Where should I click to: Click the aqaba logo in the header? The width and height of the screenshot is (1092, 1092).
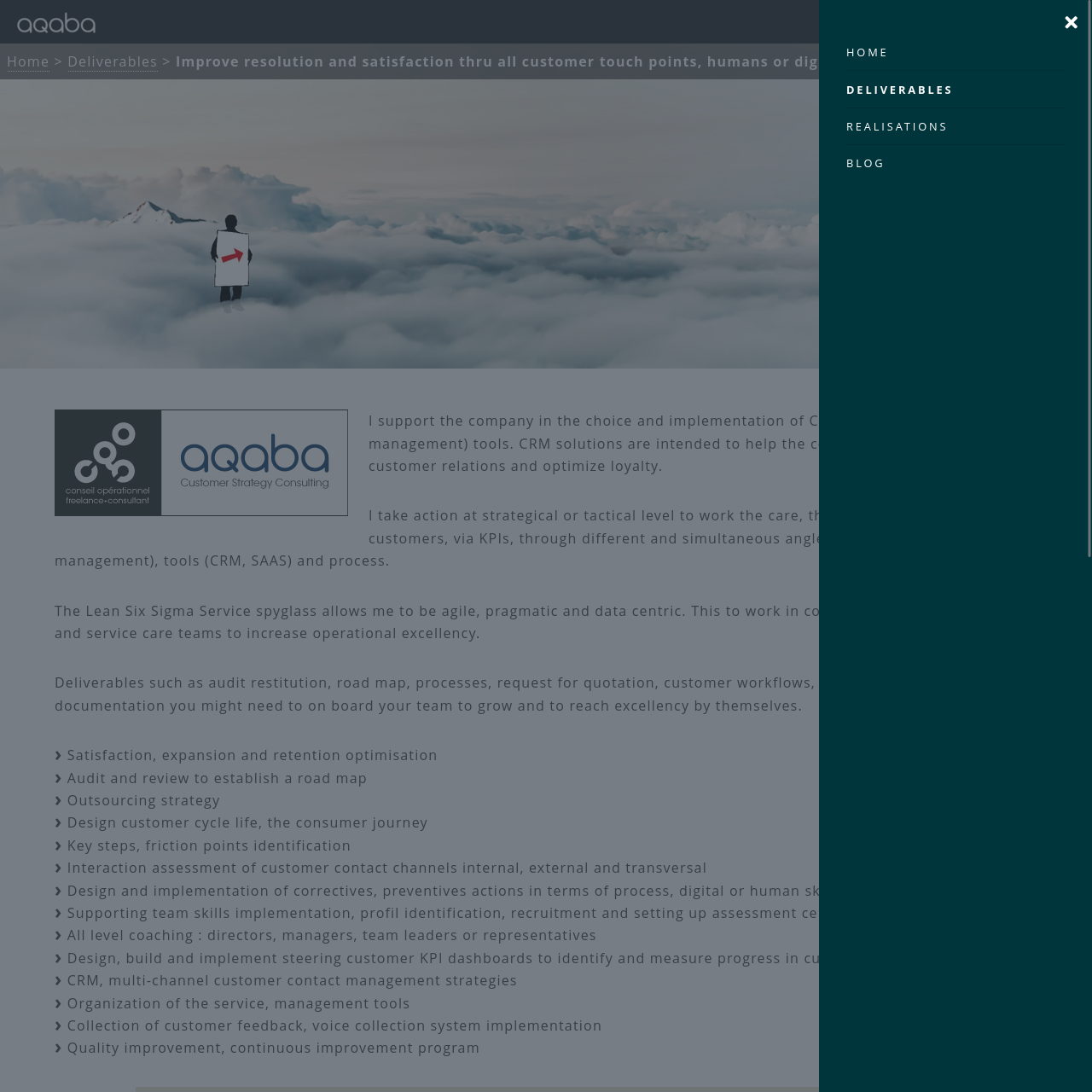(56, 23)
